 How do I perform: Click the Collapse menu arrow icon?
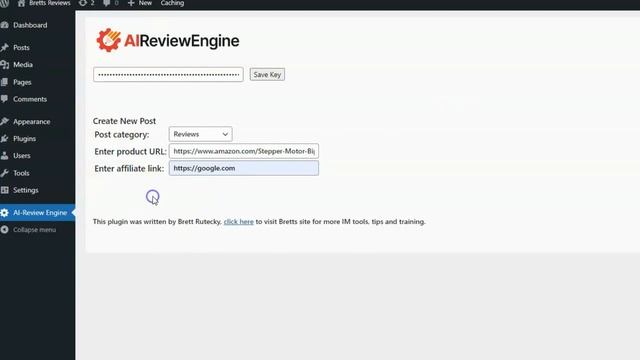pyautogui.click(x=4, y=230)
